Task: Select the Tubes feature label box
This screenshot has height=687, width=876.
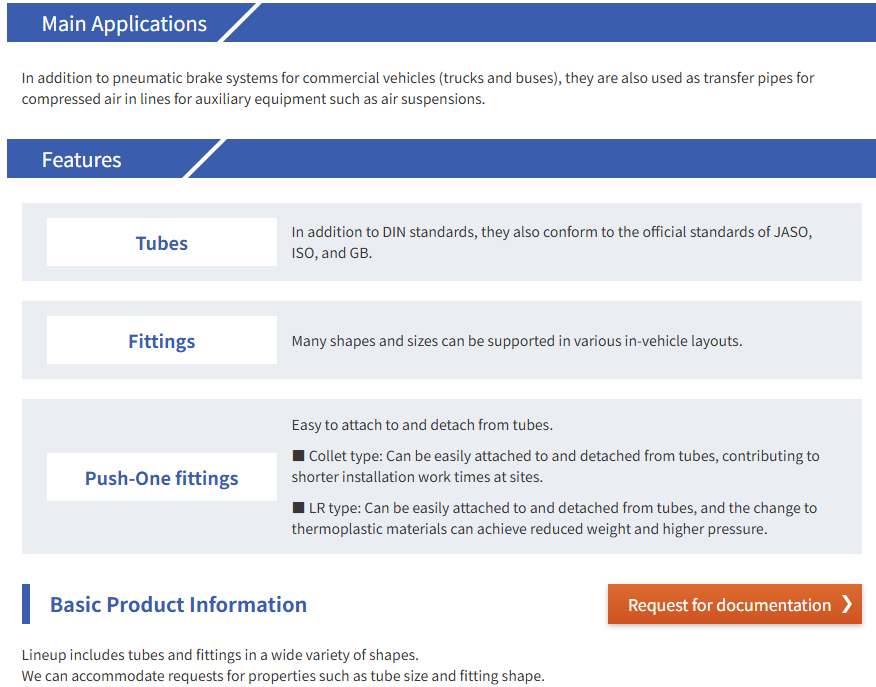Action: point(162,243)
